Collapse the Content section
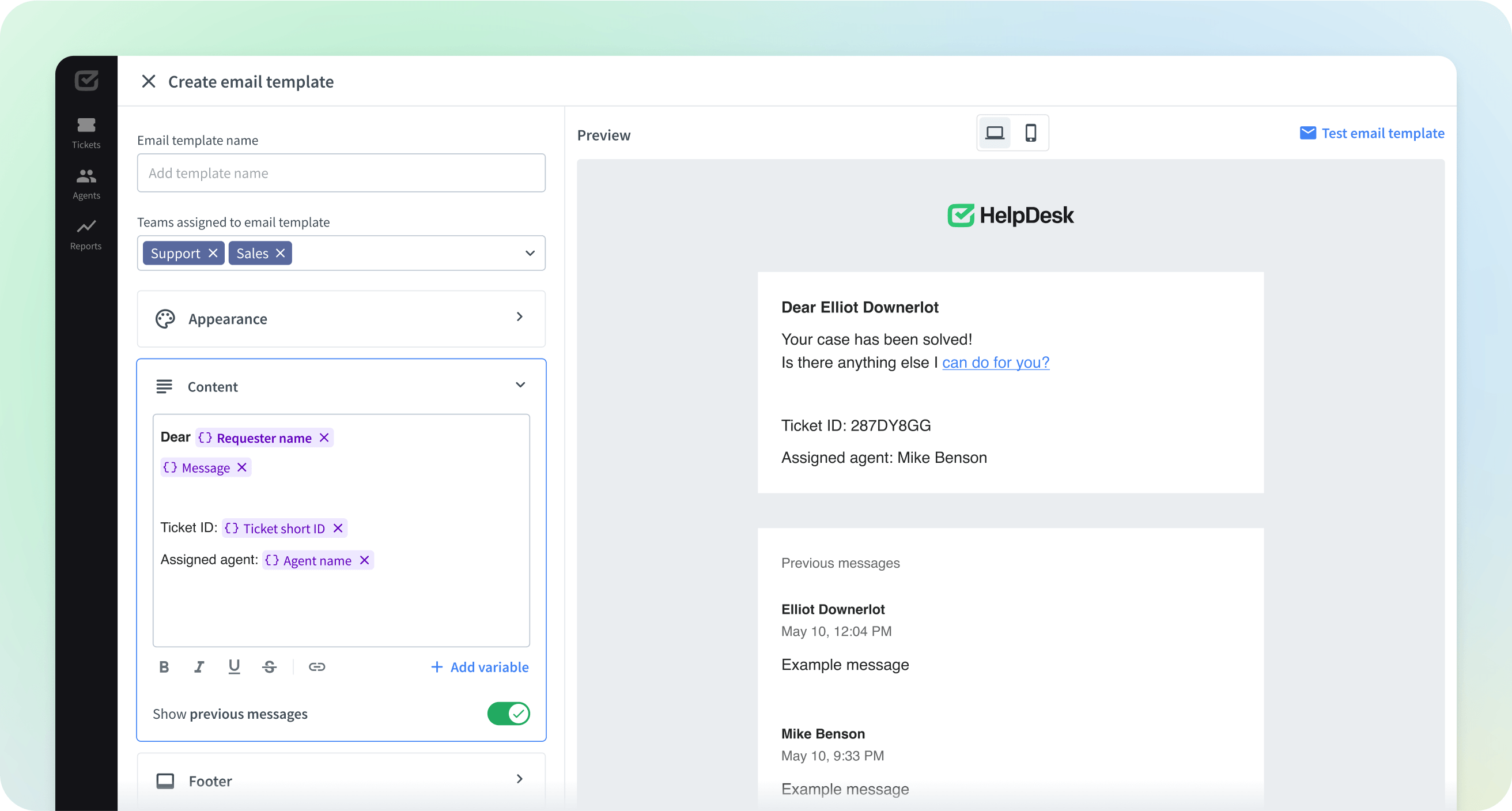 pos(520,385)
